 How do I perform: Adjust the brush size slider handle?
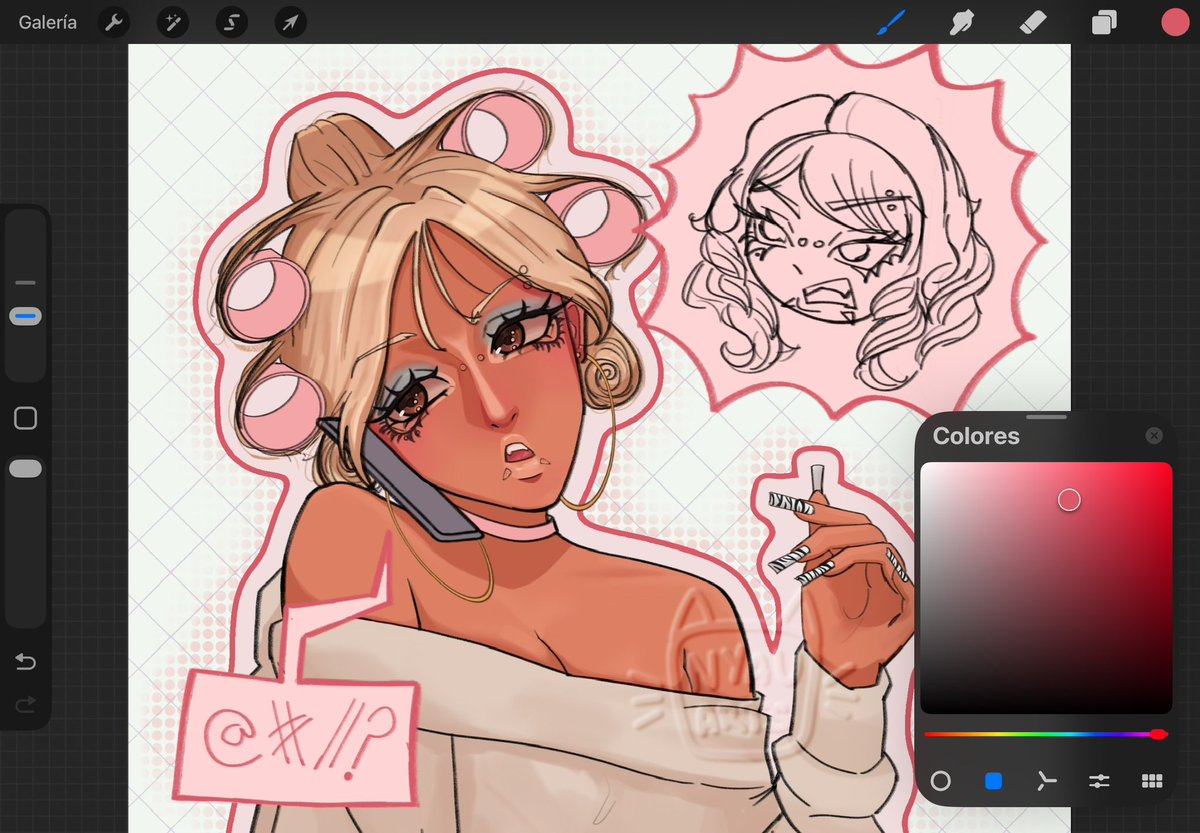[x=25, y=316]
